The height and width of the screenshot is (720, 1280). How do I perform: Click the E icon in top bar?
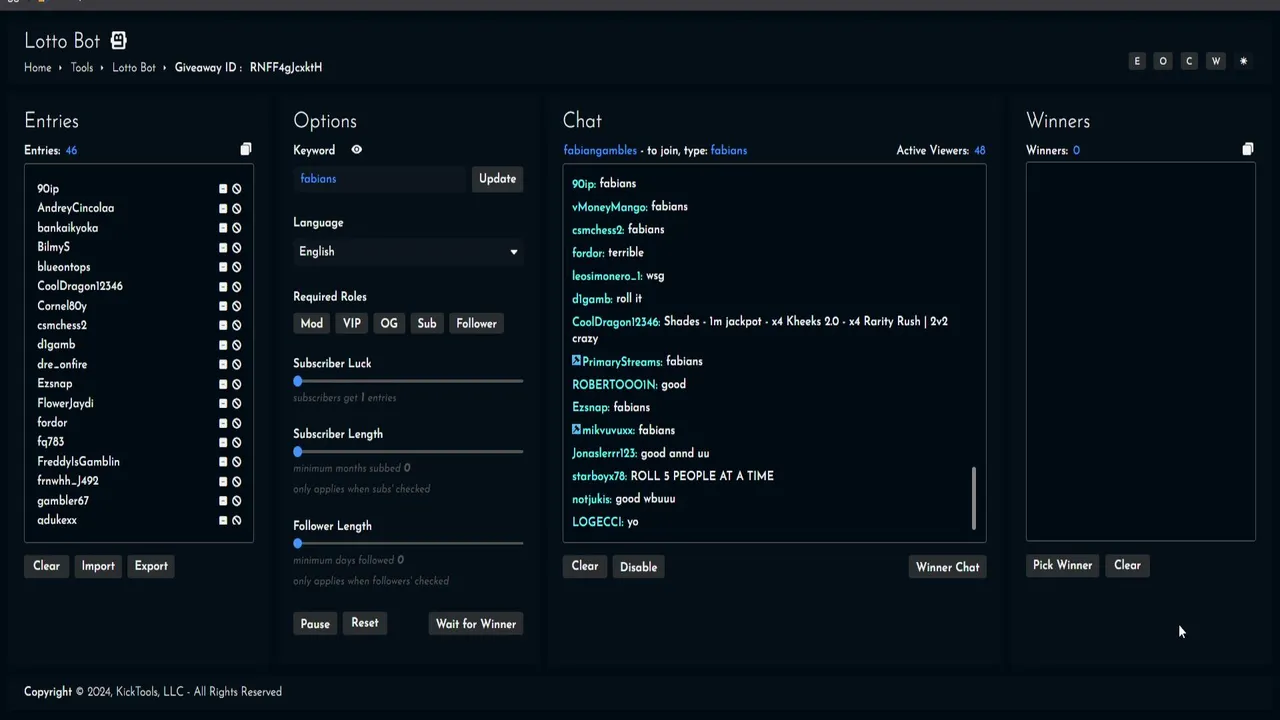[1137, 61]
